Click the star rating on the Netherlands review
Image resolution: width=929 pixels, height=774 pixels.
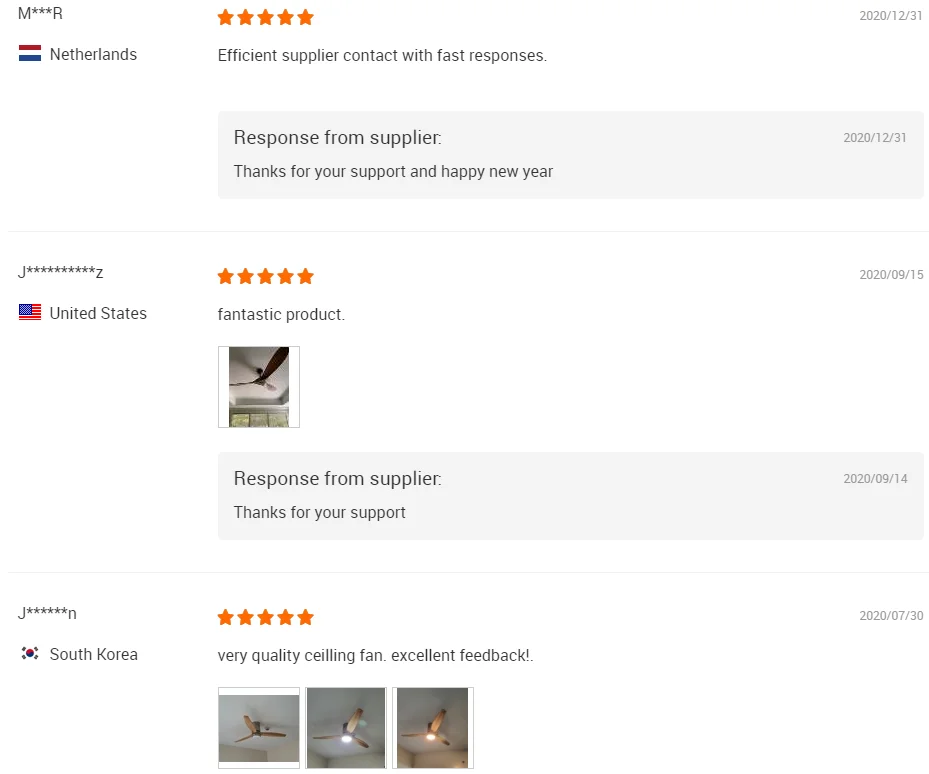pyautogui.click(x=265, y=17)
